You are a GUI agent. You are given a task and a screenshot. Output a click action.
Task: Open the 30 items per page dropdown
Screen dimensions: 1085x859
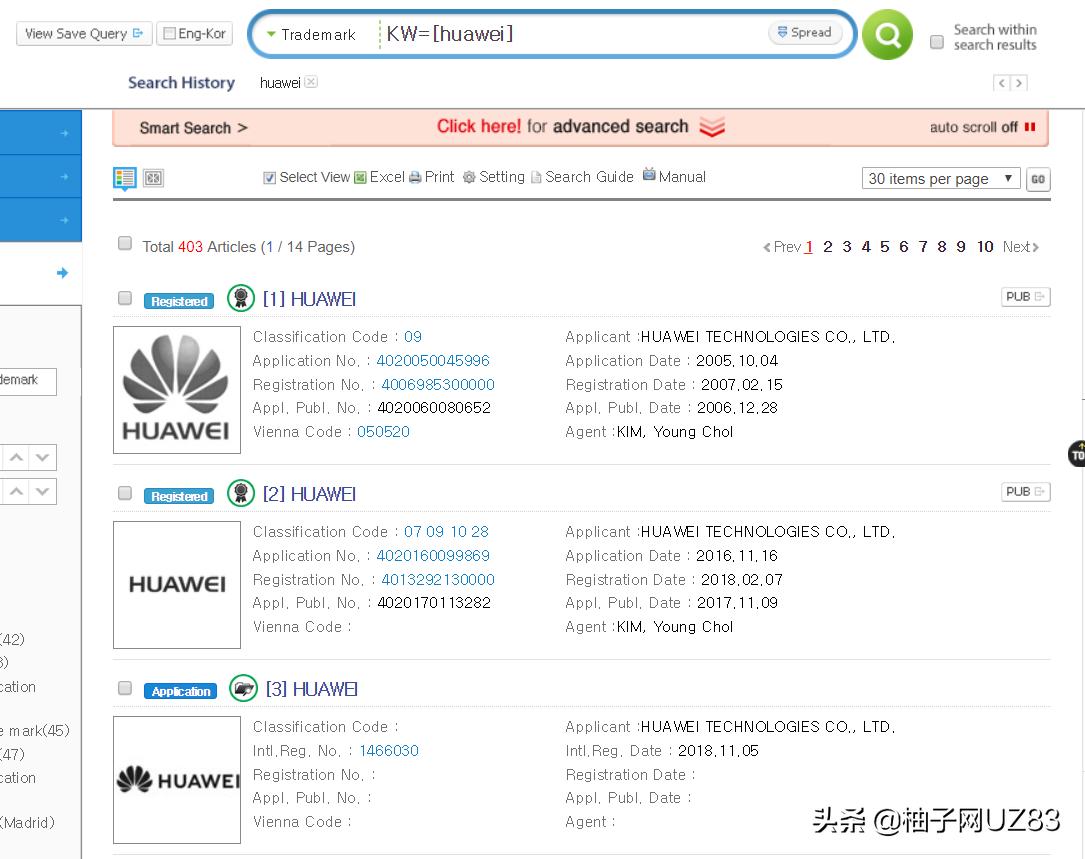click(940, 179)
